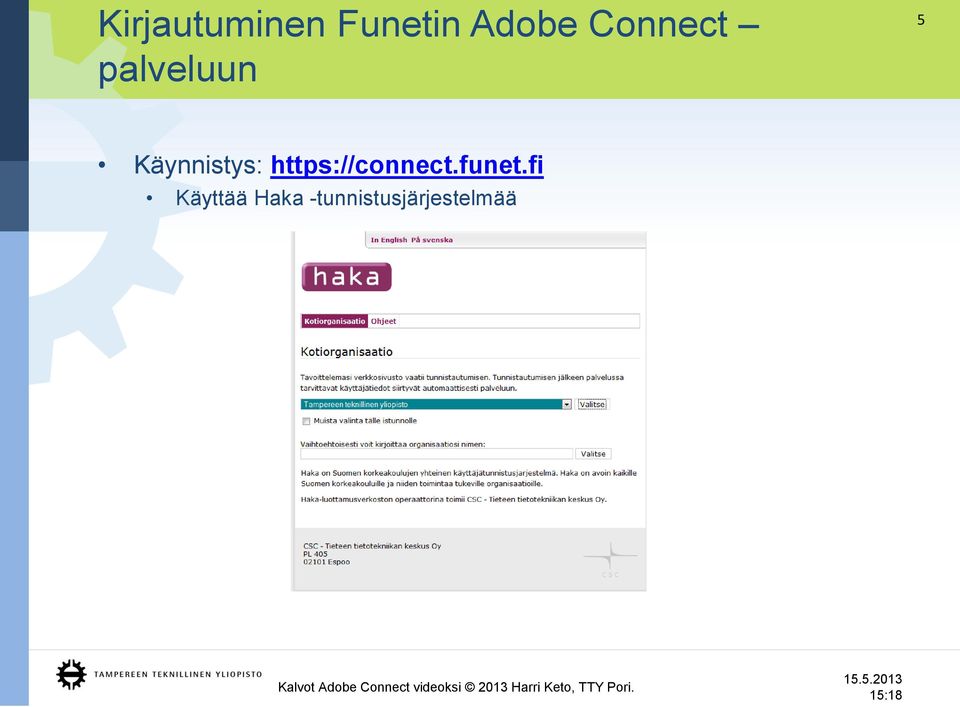The width and height of the screenshot is (960, 707).
Task: Select the Kotiorganisaatio tab
Action: point(334,321)
